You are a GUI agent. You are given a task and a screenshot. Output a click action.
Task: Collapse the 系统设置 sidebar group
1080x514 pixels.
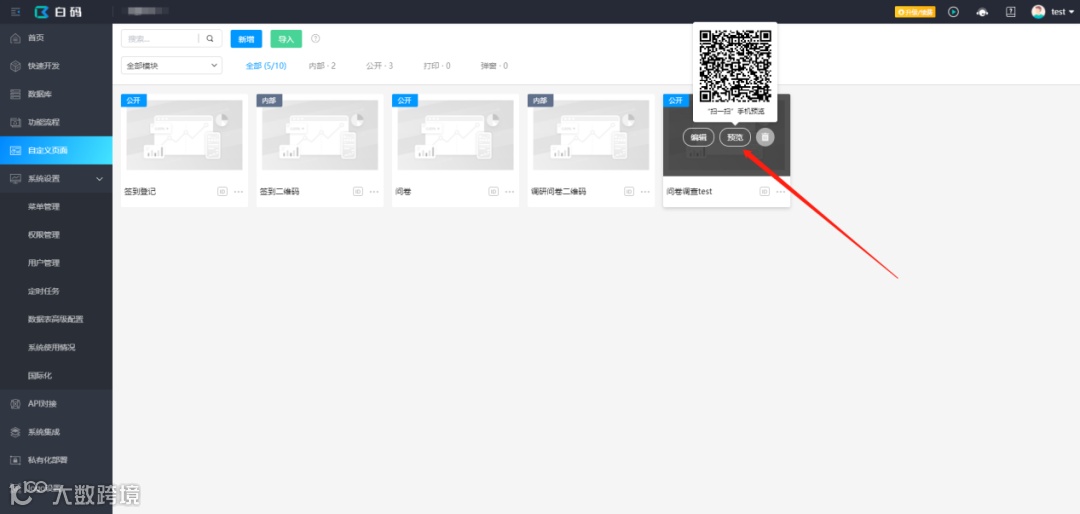[x=56, y=178]
